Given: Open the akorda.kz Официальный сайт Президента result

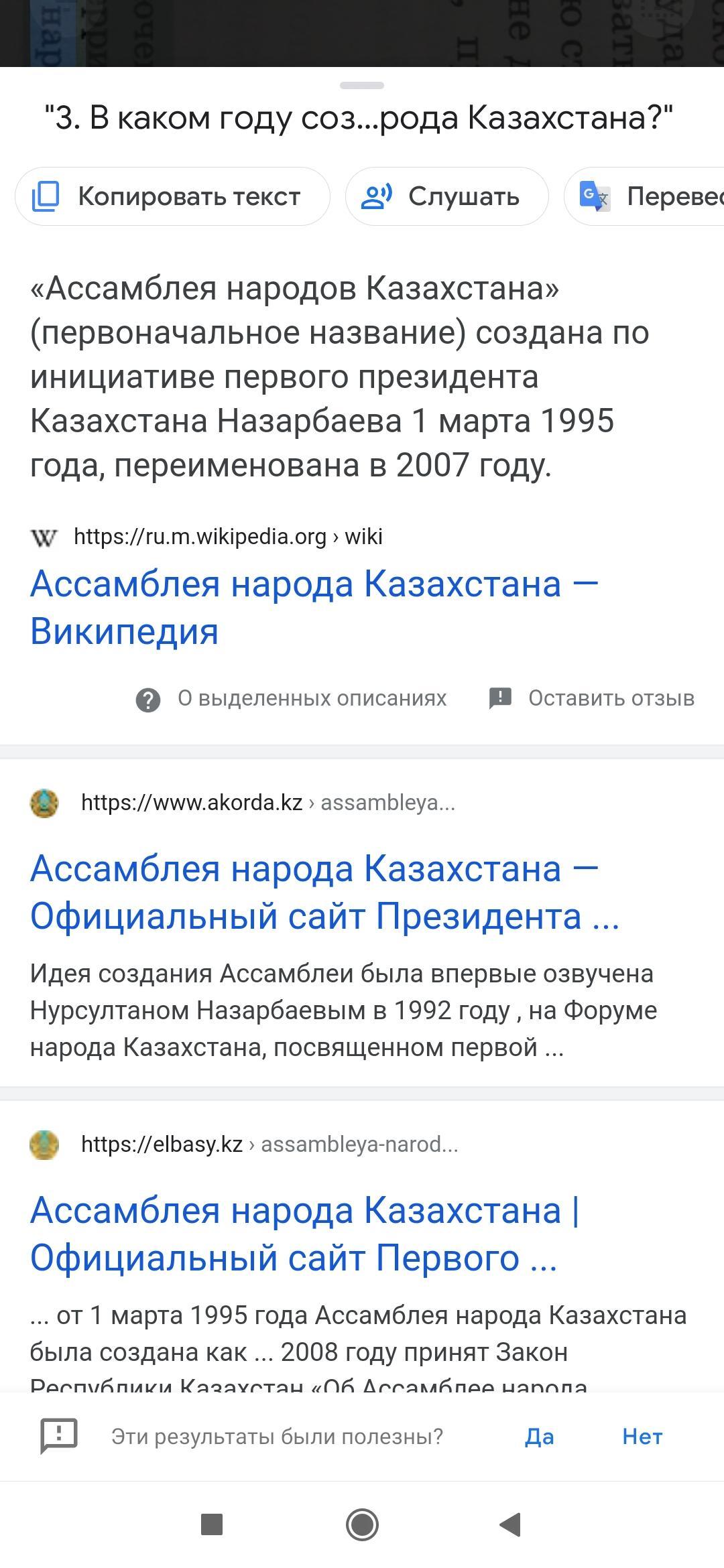Looking at the screenshot, I should (x=325, y=893).
